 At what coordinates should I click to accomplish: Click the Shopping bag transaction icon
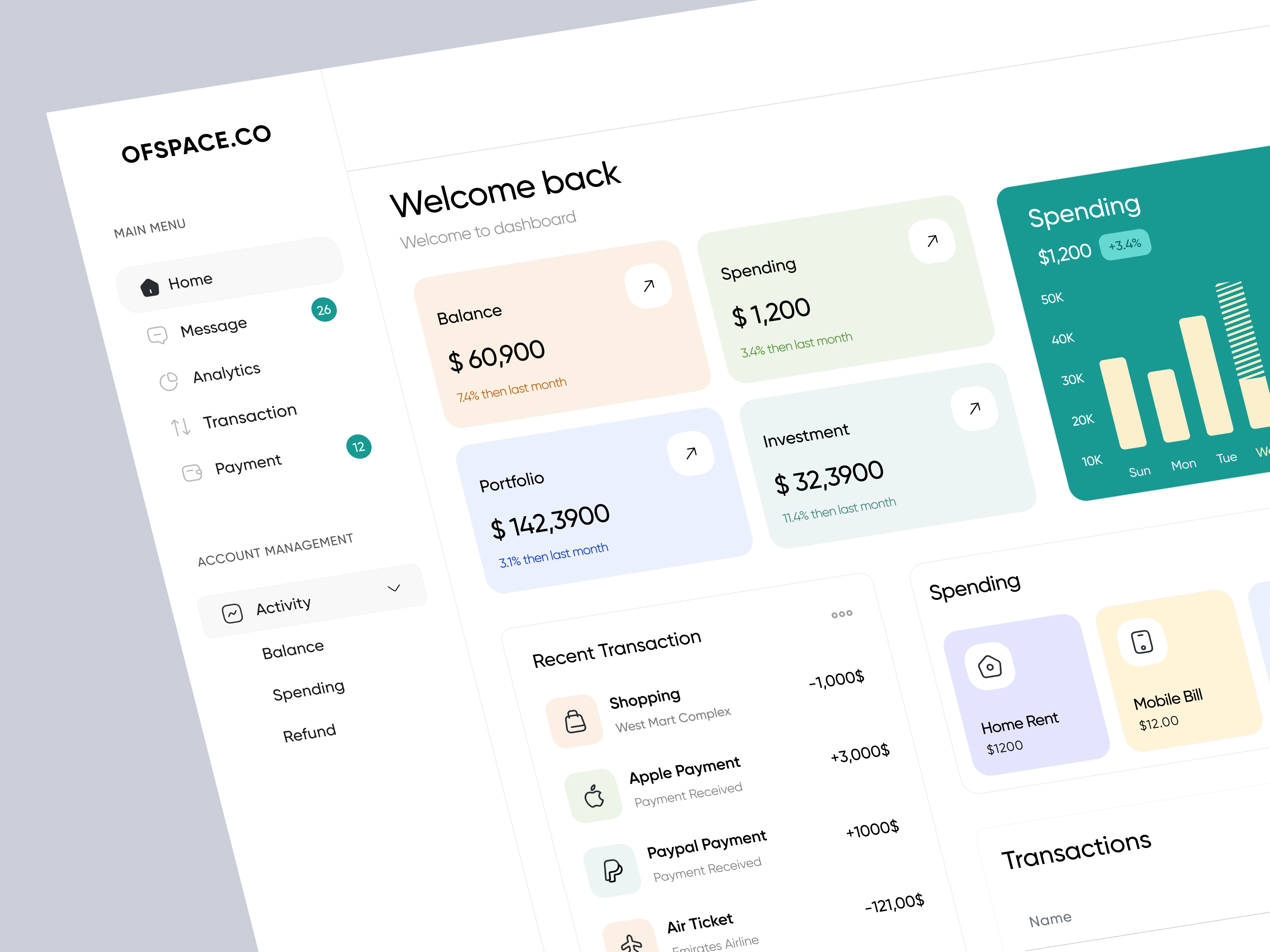575,721
